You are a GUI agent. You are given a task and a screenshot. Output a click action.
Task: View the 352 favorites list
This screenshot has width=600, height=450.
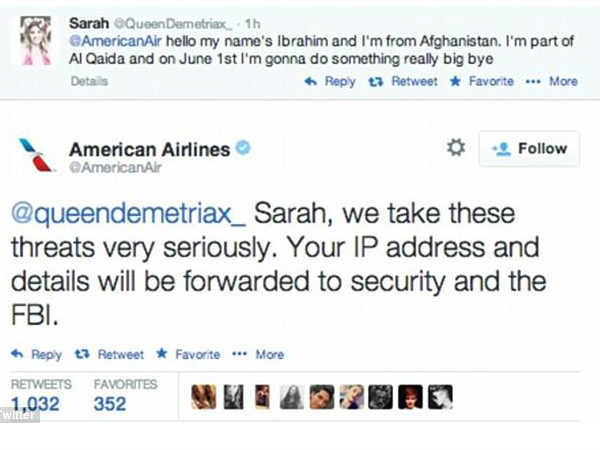pos(110,404)
